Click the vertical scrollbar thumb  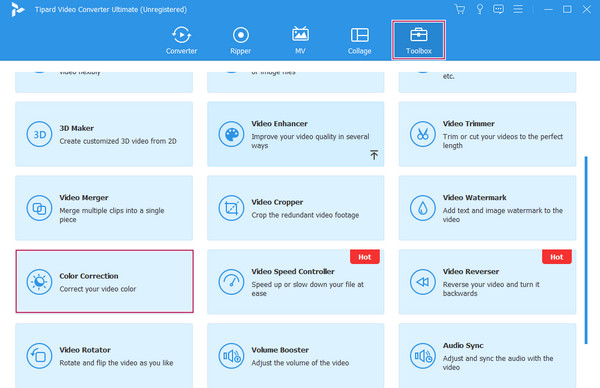(586, 250)
